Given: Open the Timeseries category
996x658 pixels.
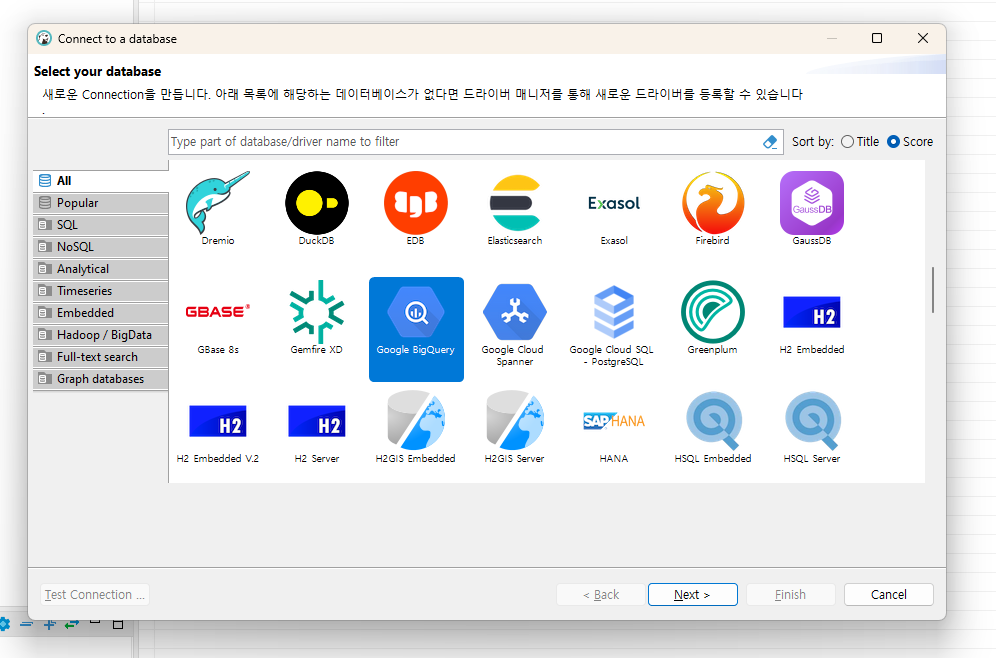Looking at the screenshot, I should click(x=100, y=291).
